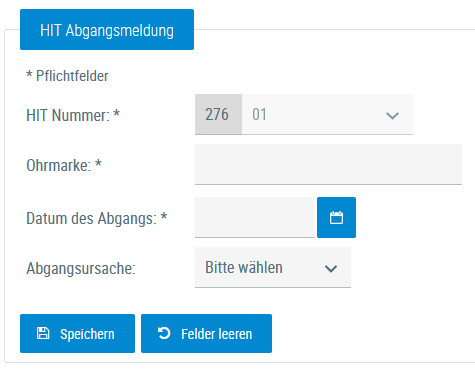Image resolution: width=475 pixels, height=371 pixels.
Task: Focus the Ohrmarke input field
Action: 328,164
